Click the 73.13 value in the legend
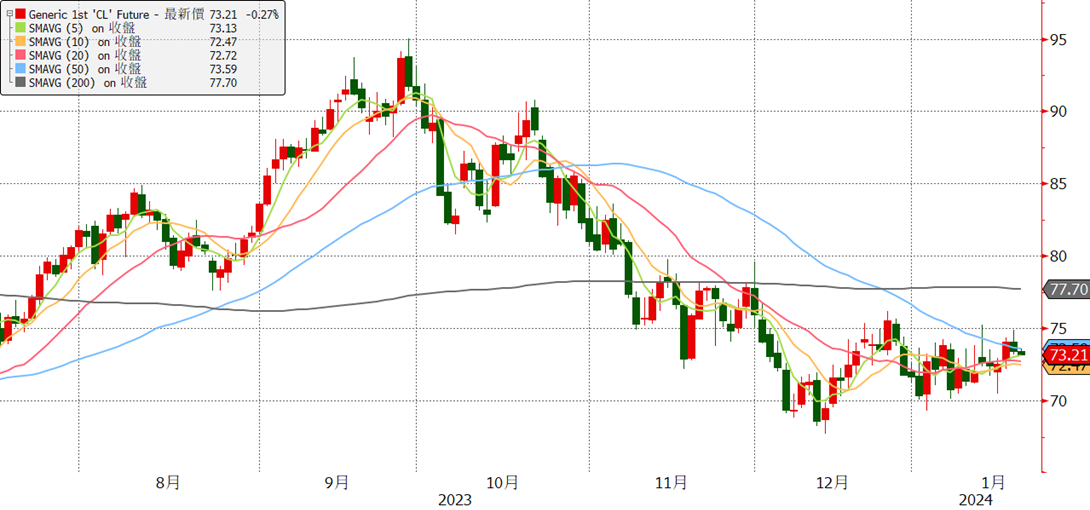This screenshot has height=510, width=1090. pyautogui.click(x=222, y=28)
